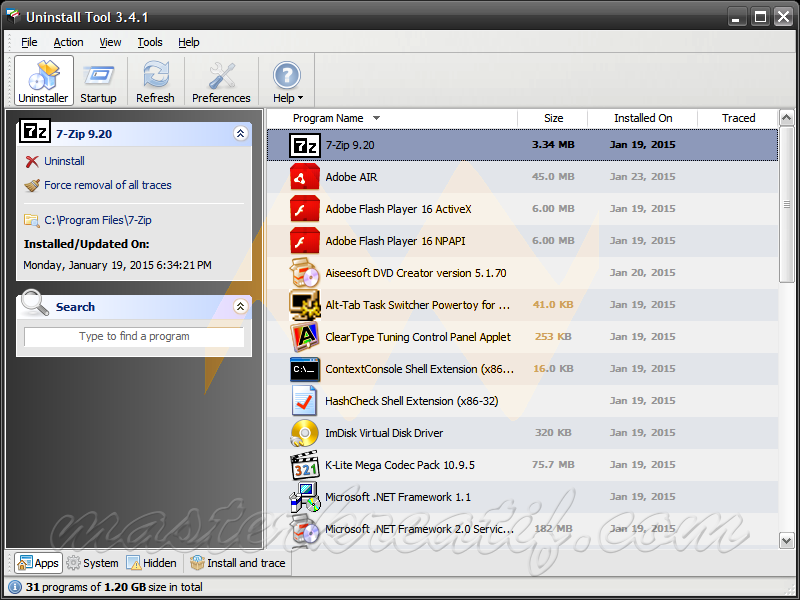Screen dimensions: 800x600
Task: Select the ContextConsole Shell Extension icon
Action: click(x=305, y=369)
